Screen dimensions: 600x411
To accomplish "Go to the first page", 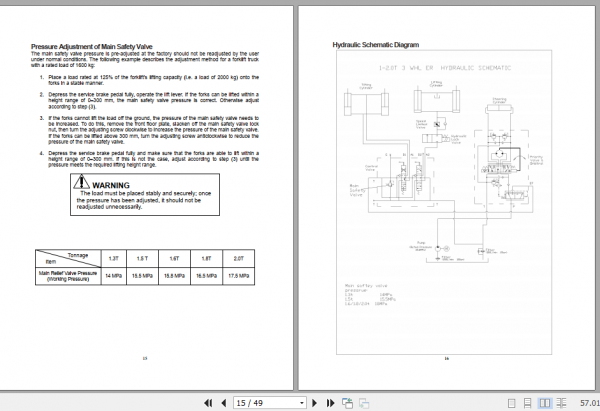I will (x=208, y=403).
